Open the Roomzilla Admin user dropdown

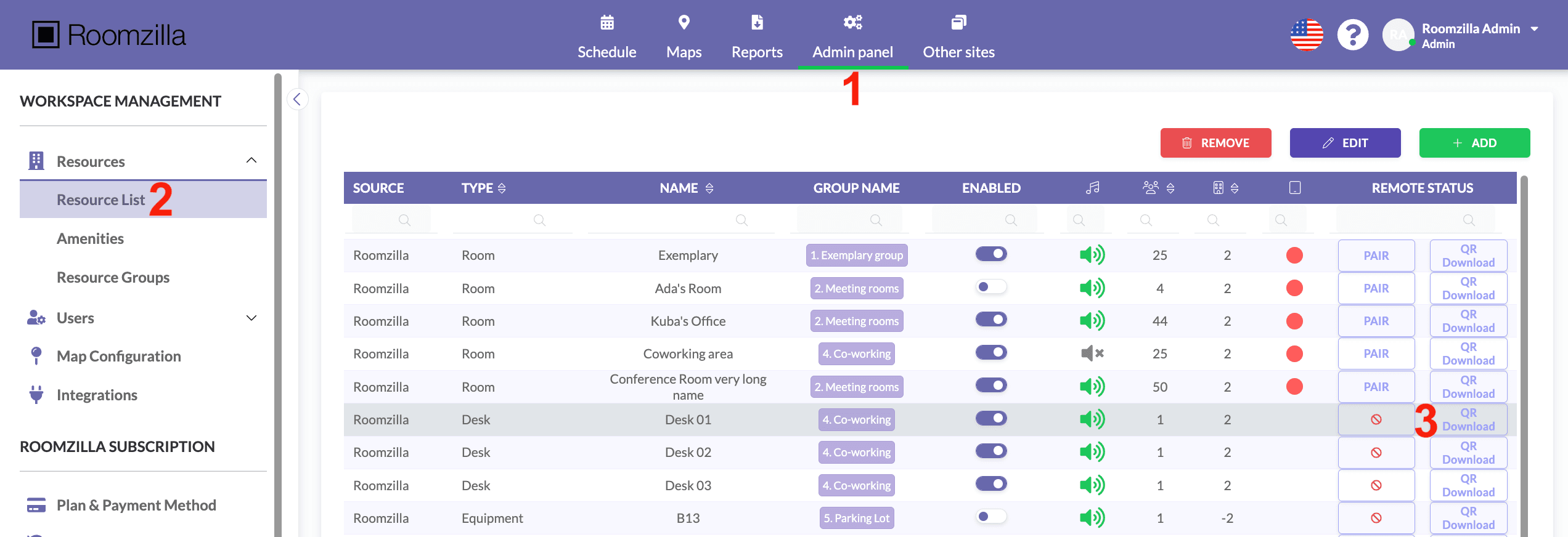(1534, 29)
